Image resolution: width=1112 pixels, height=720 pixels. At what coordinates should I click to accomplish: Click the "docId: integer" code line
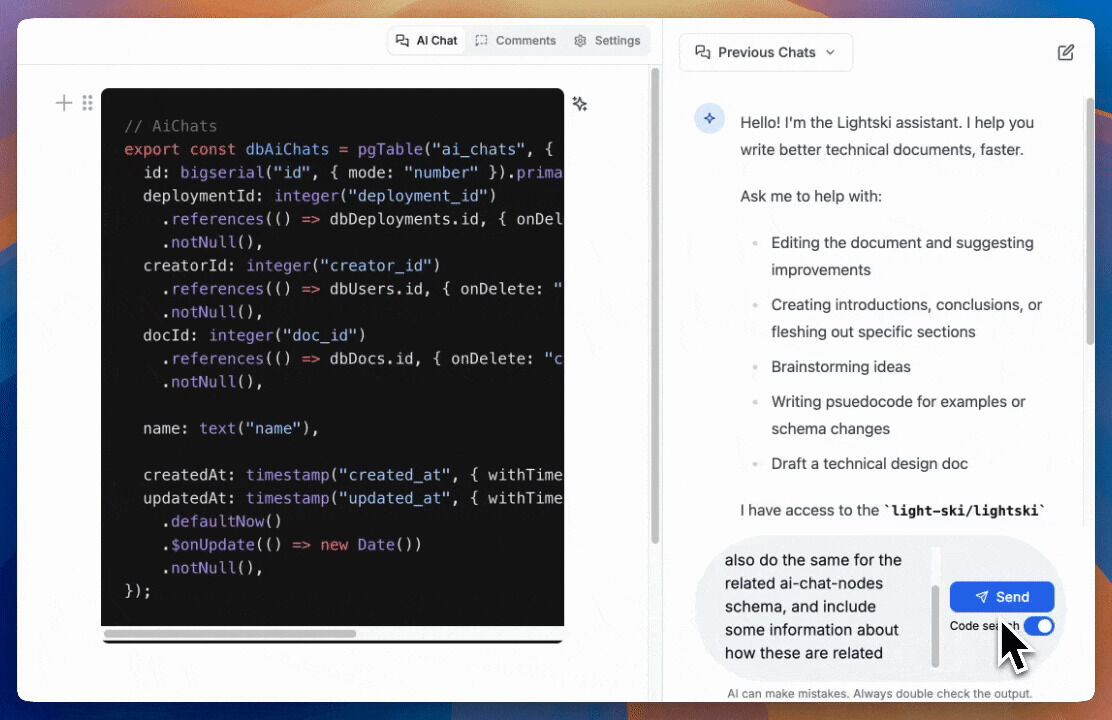coord(254,336)
